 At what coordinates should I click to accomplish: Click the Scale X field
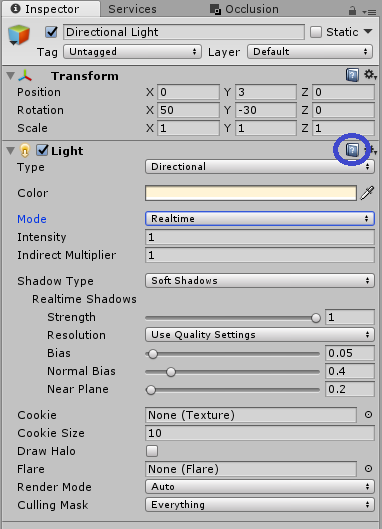click(x=188, y=128)
